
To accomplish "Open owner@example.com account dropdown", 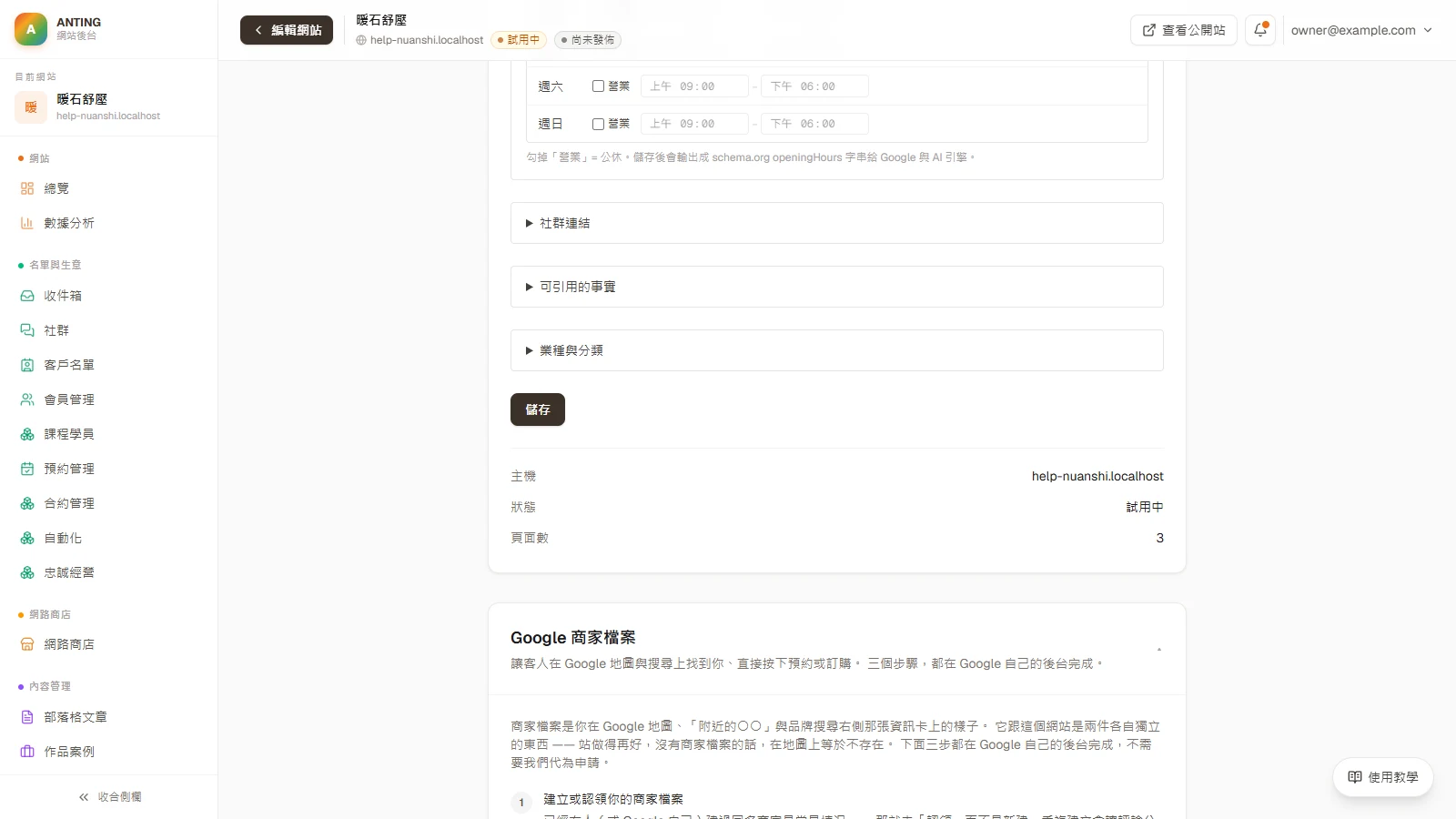I will tap(1361, 30).
